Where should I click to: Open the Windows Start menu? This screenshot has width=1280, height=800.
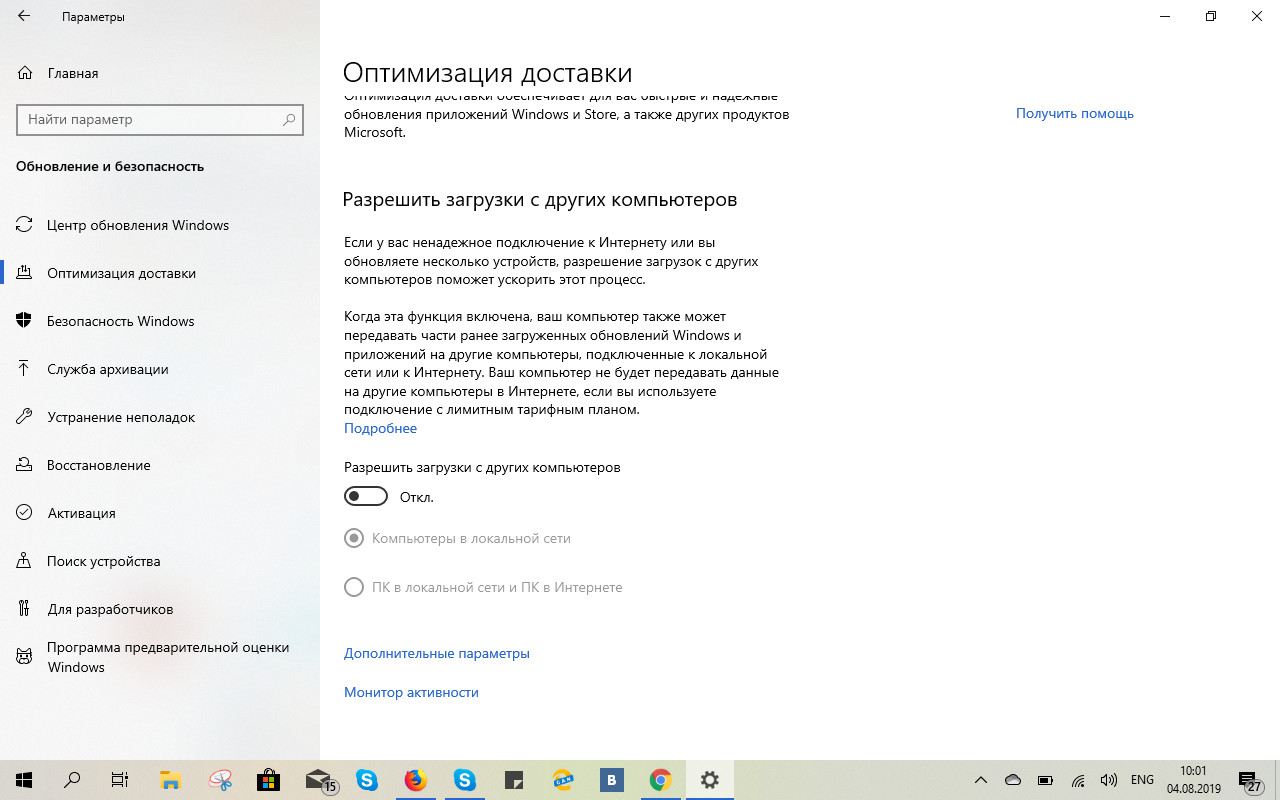(24, 780)
